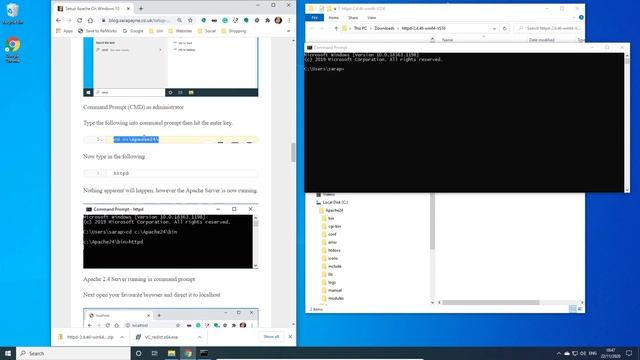
Task: Open Chrome home page button
Action: click(90, 20)
